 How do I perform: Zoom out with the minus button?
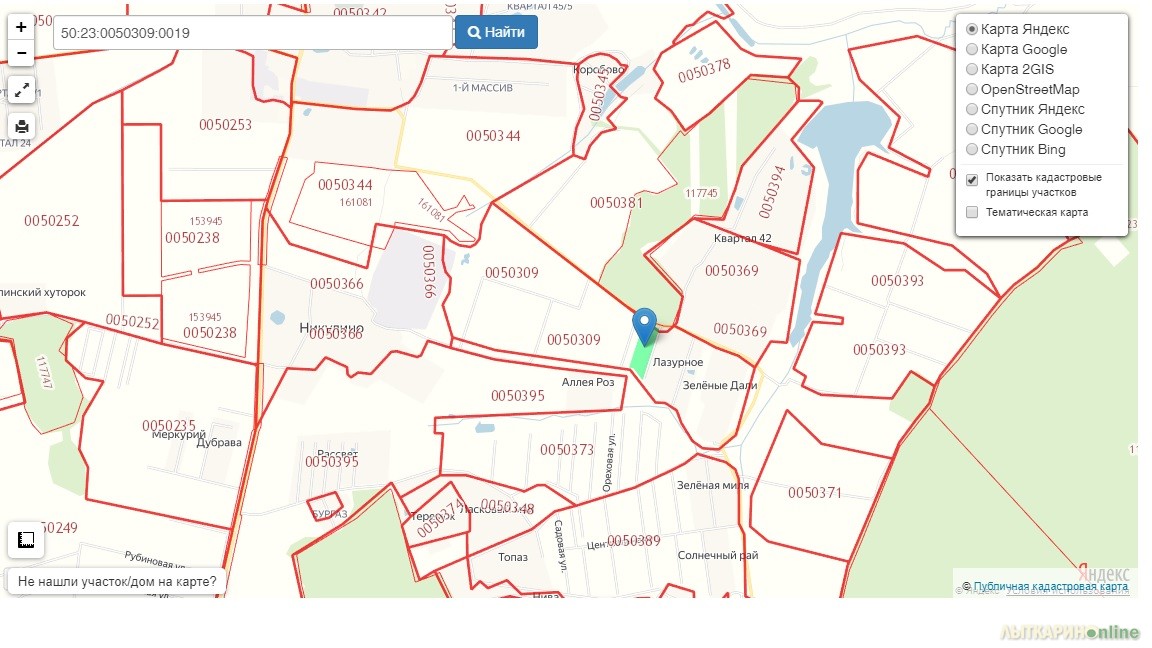click(x=21, y=53)
